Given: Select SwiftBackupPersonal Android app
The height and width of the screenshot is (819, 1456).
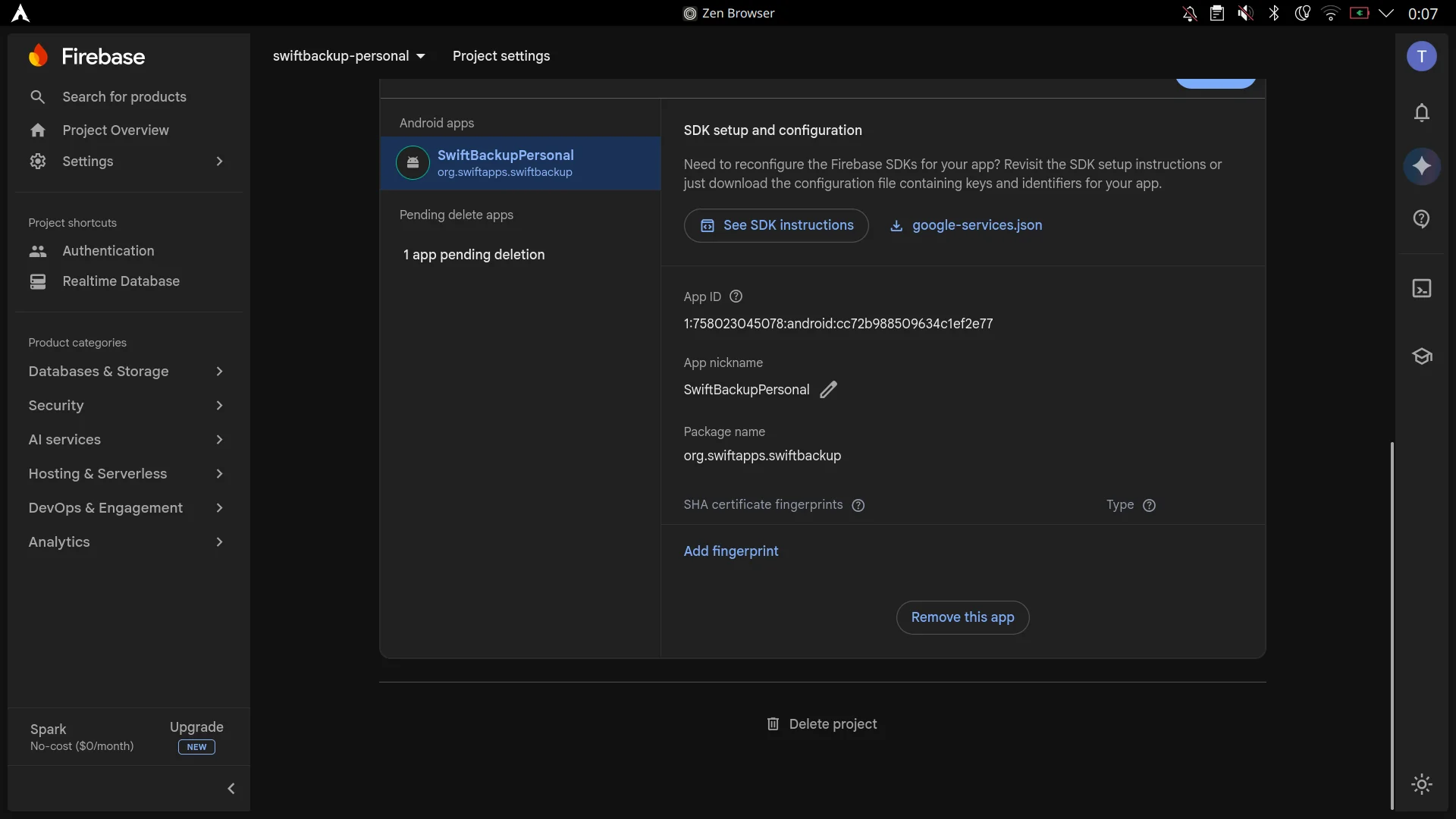Looking at the screenshot, I should pos(520,163).
